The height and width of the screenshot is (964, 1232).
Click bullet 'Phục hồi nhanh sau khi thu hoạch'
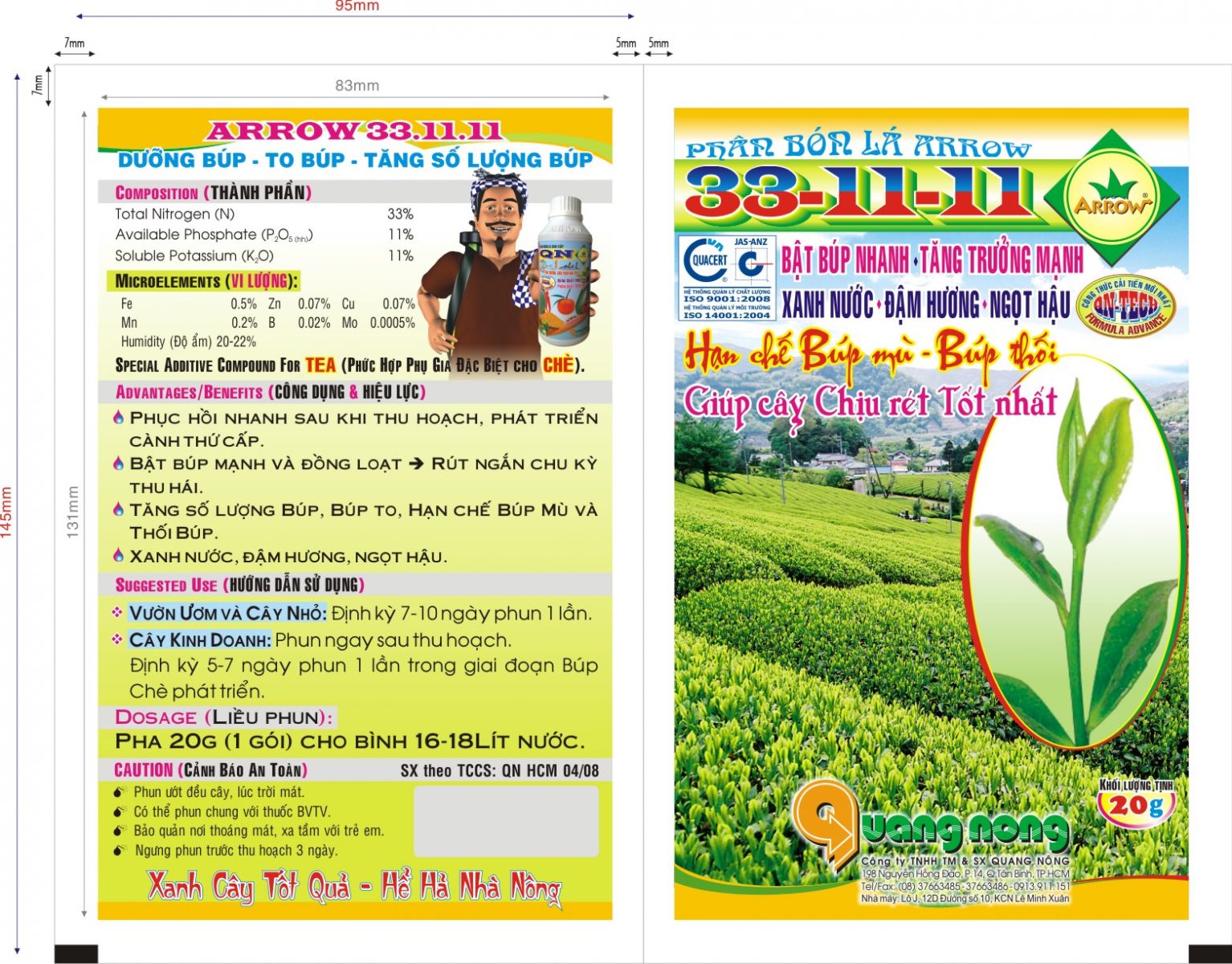point(363,429)
